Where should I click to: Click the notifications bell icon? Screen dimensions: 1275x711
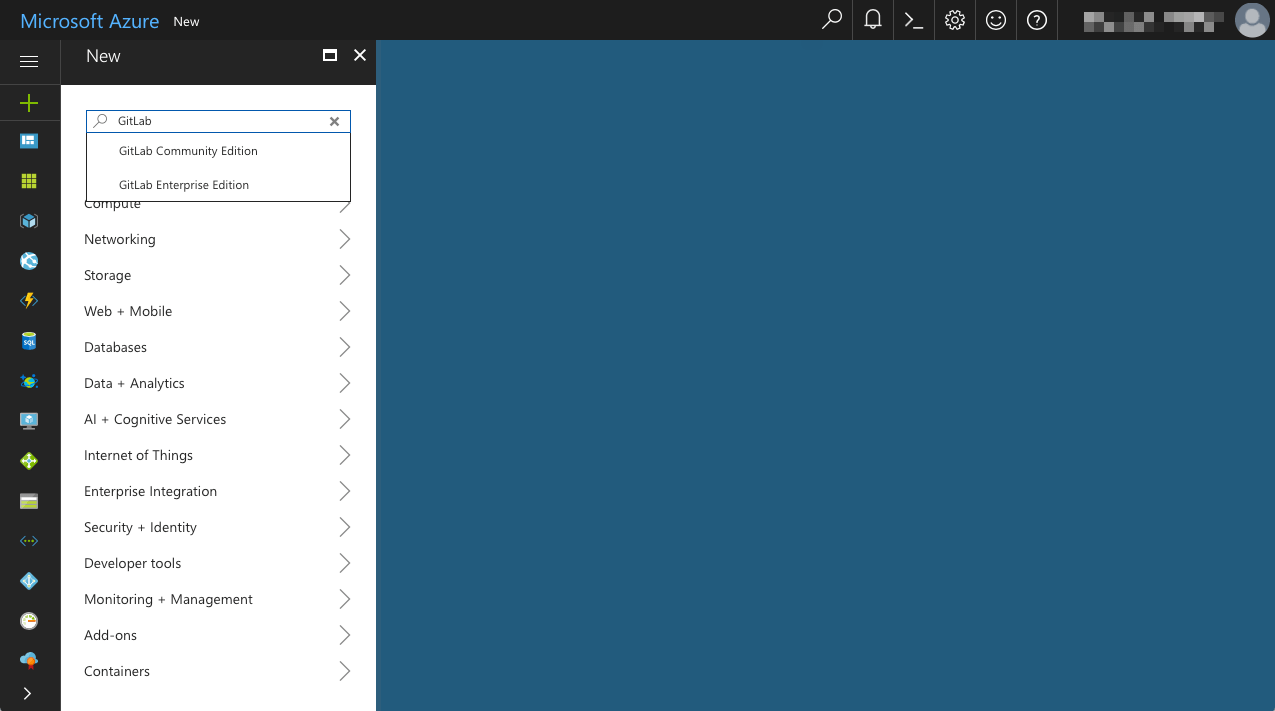click(x=871, y=20)
